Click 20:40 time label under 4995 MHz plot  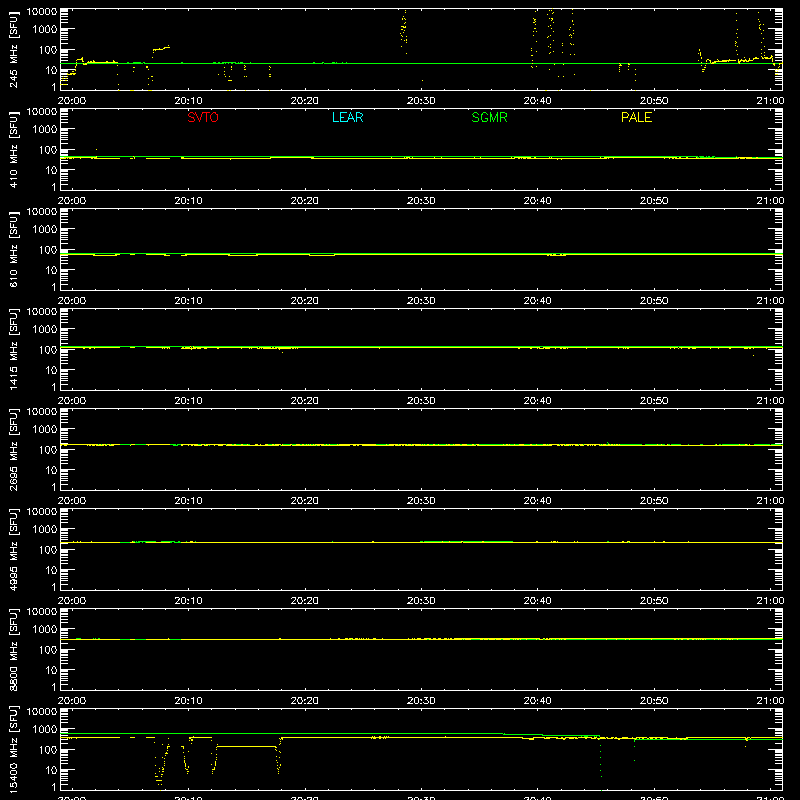pos(537,601)
